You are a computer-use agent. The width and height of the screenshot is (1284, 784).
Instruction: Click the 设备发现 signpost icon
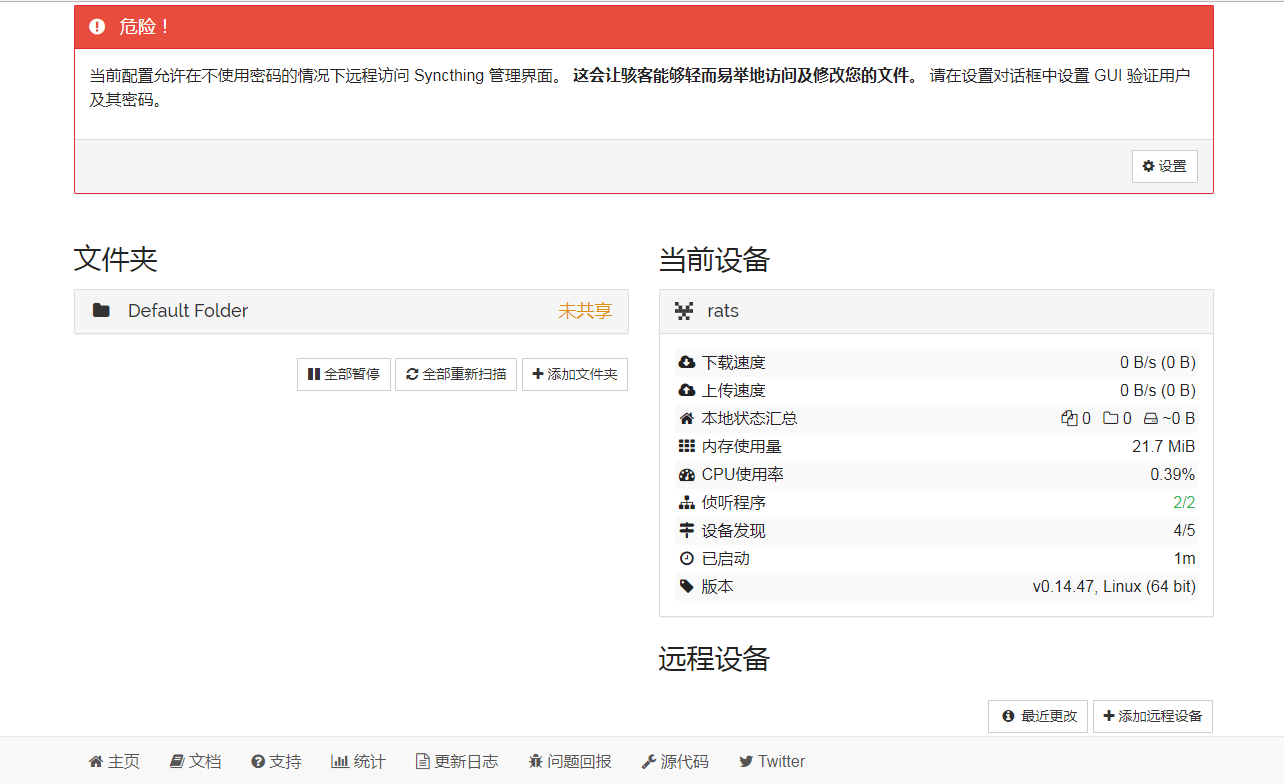click(x=686, y=530)
